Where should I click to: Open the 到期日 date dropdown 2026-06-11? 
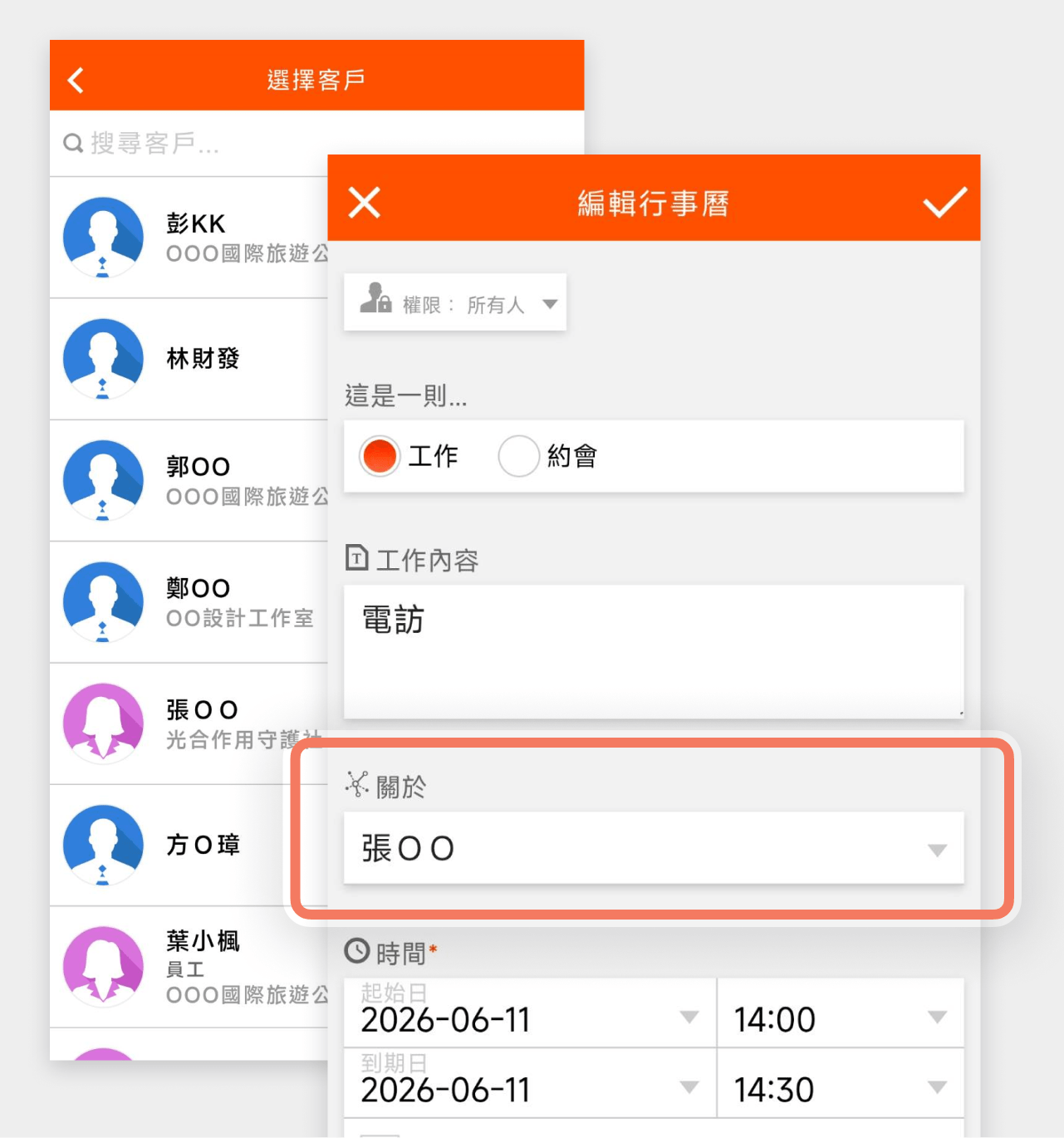coord(530,1083)
